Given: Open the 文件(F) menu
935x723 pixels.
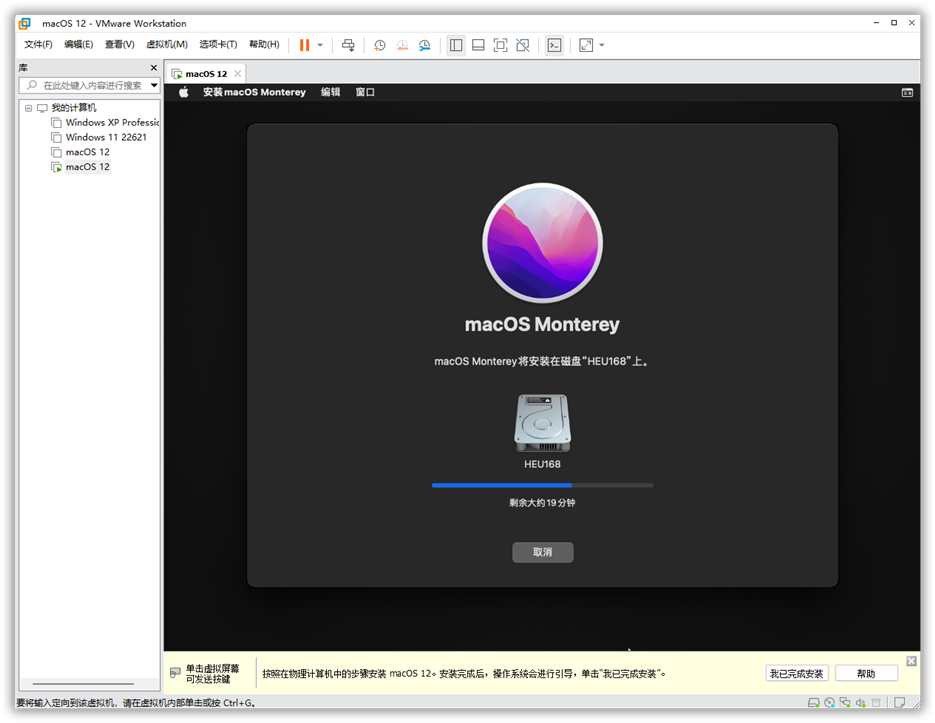Looking at the screenshot, I should pyautogui.click(x=38, y=45).
